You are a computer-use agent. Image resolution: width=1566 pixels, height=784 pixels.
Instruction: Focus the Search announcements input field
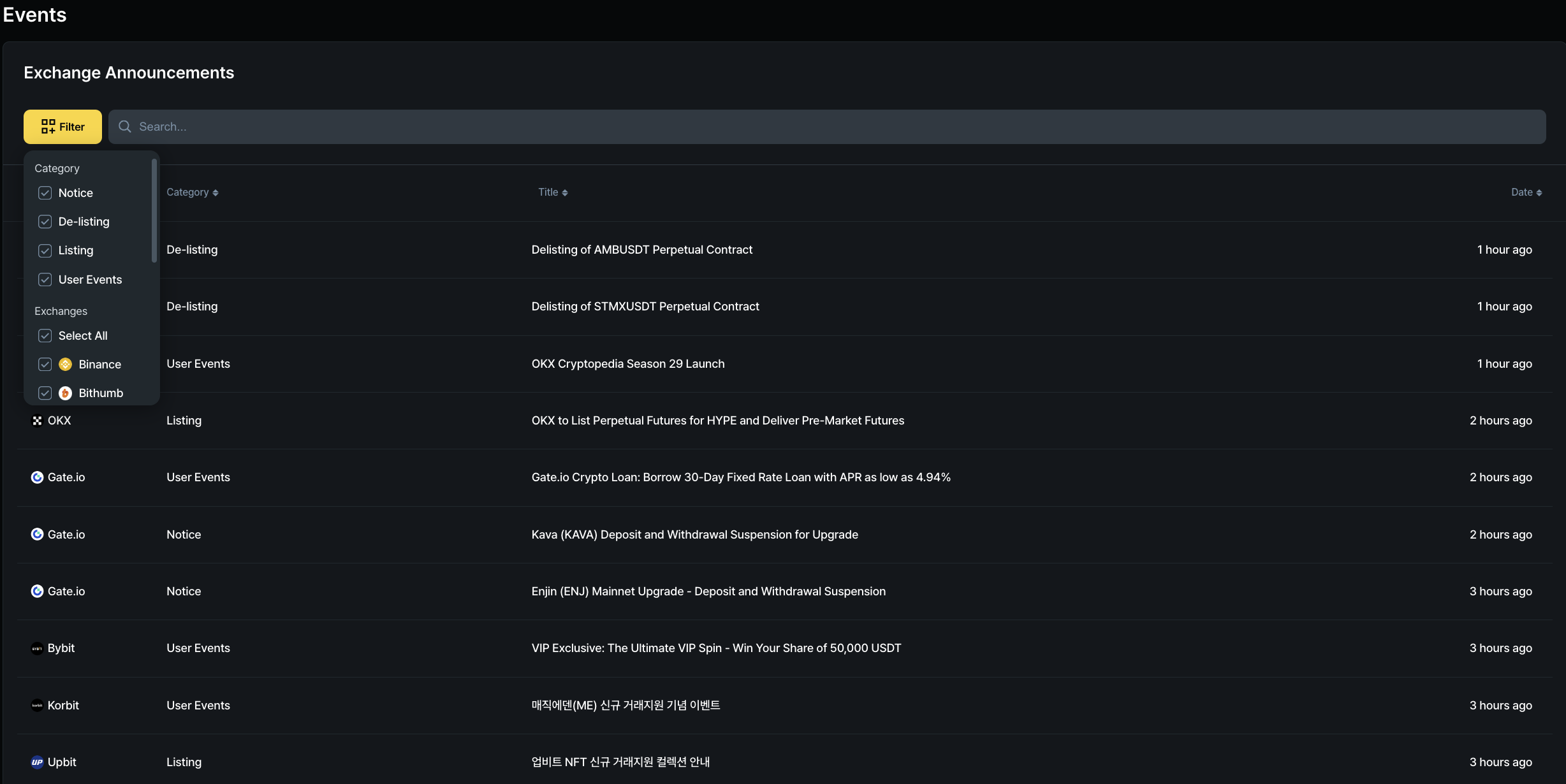[829, 127]
